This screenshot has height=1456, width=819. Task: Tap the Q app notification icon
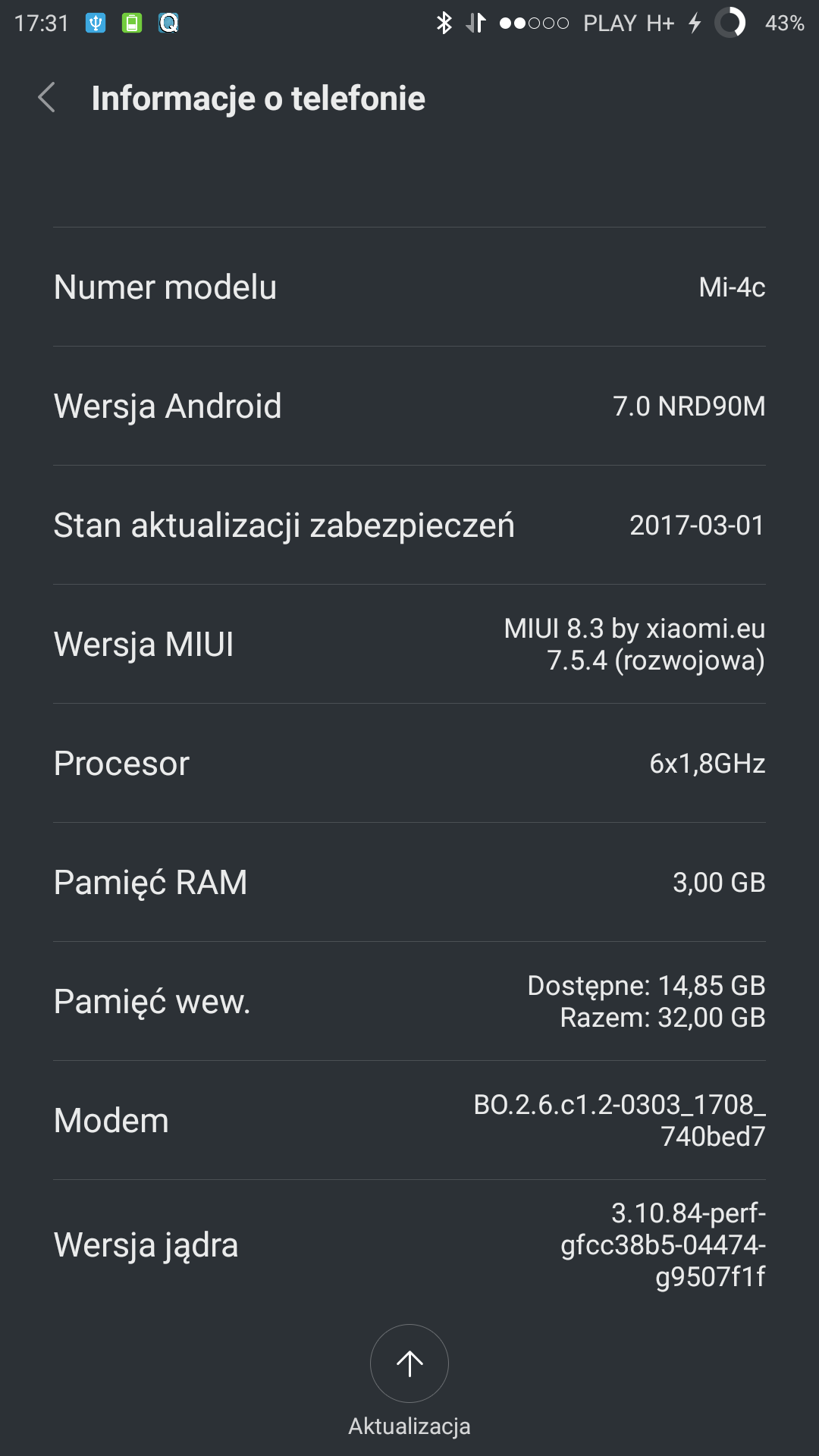168,24
